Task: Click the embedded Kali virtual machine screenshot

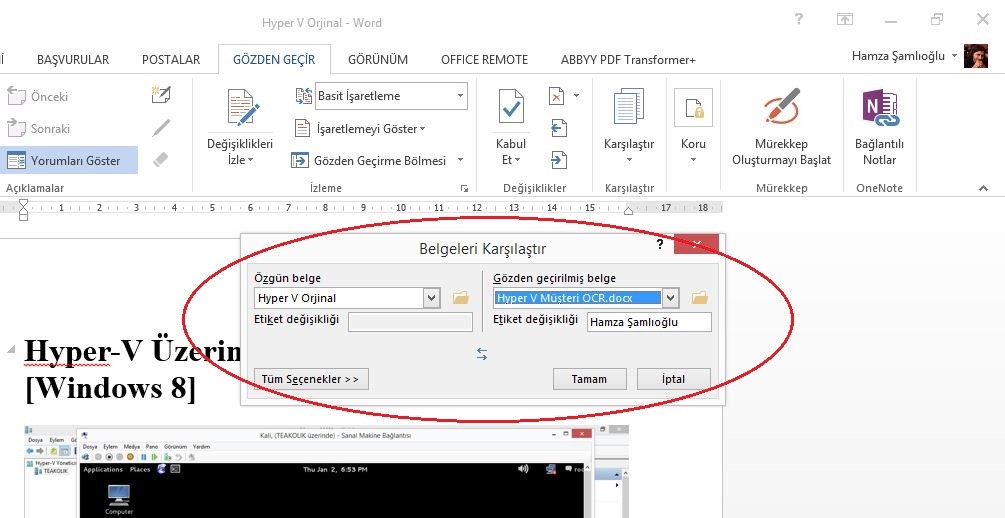Action: point(326,471)
